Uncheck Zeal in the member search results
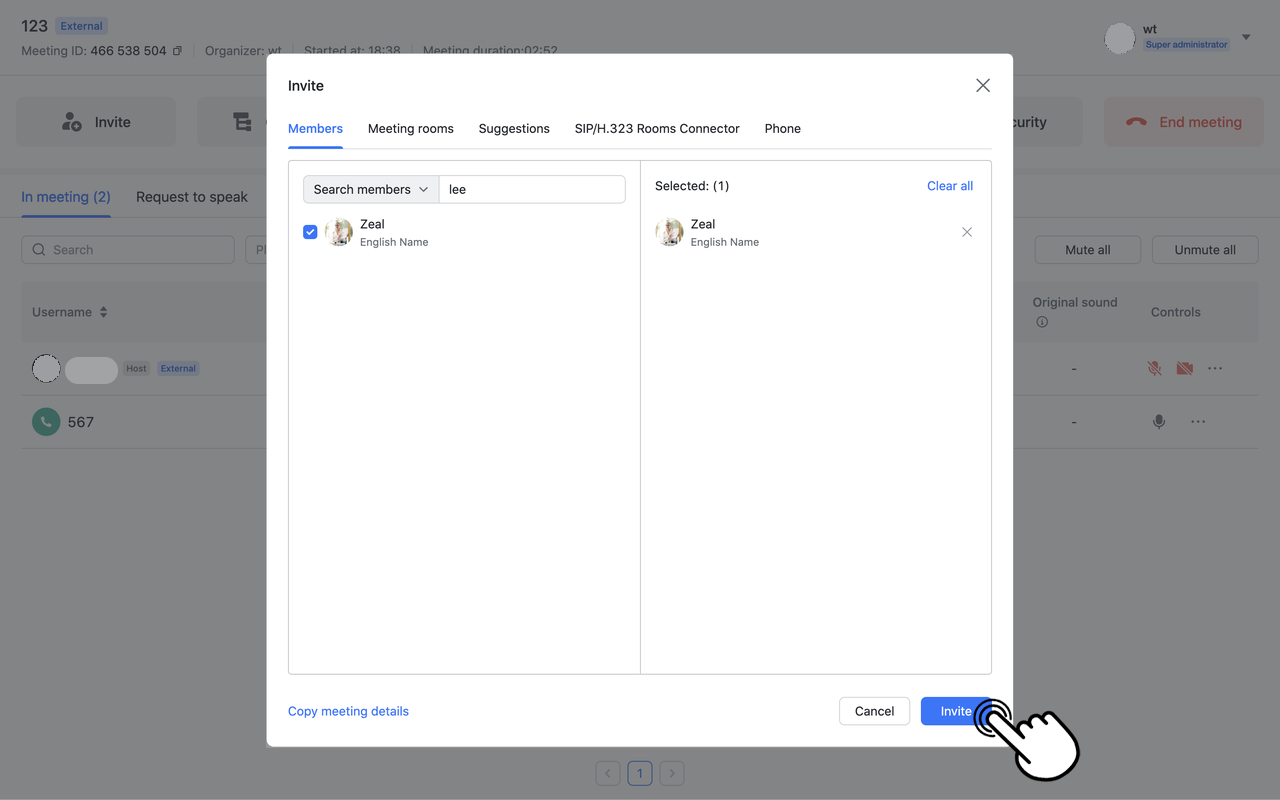 point(310,231)
